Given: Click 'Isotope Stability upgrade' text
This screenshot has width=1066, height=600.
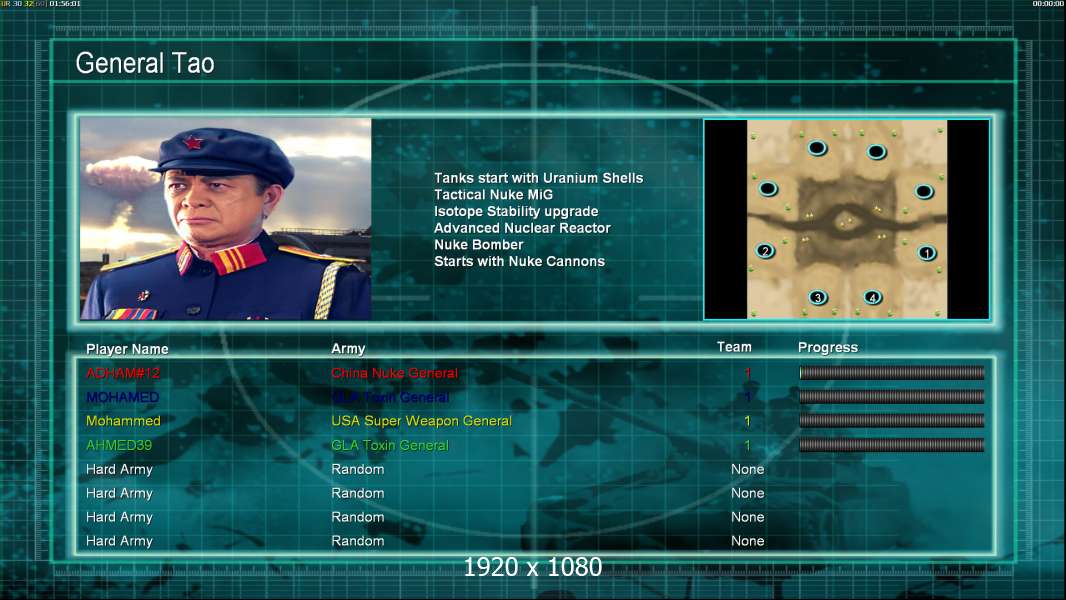Looking at the screenshot, I should [x=516, y=211].
